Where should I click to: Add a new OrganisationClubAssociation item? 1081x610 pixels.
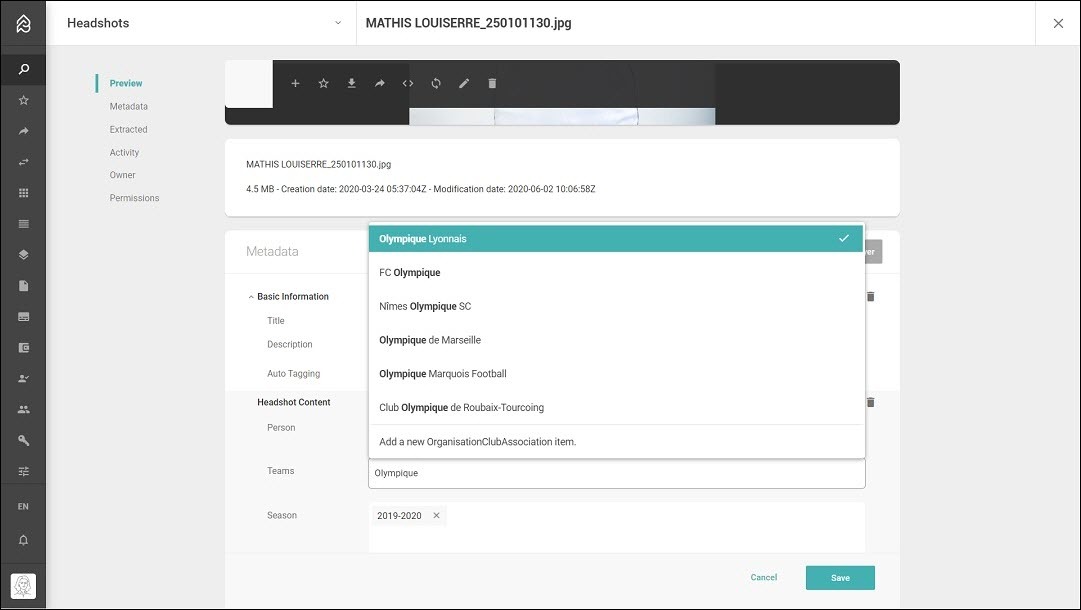[x=617, y=442]
